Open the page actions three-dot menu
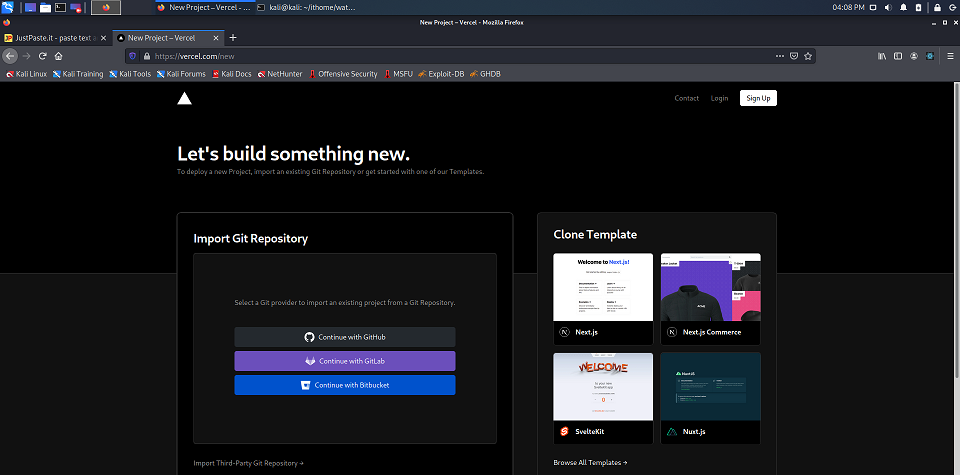Viewport: 960px width, 475px height. (779, 56)
